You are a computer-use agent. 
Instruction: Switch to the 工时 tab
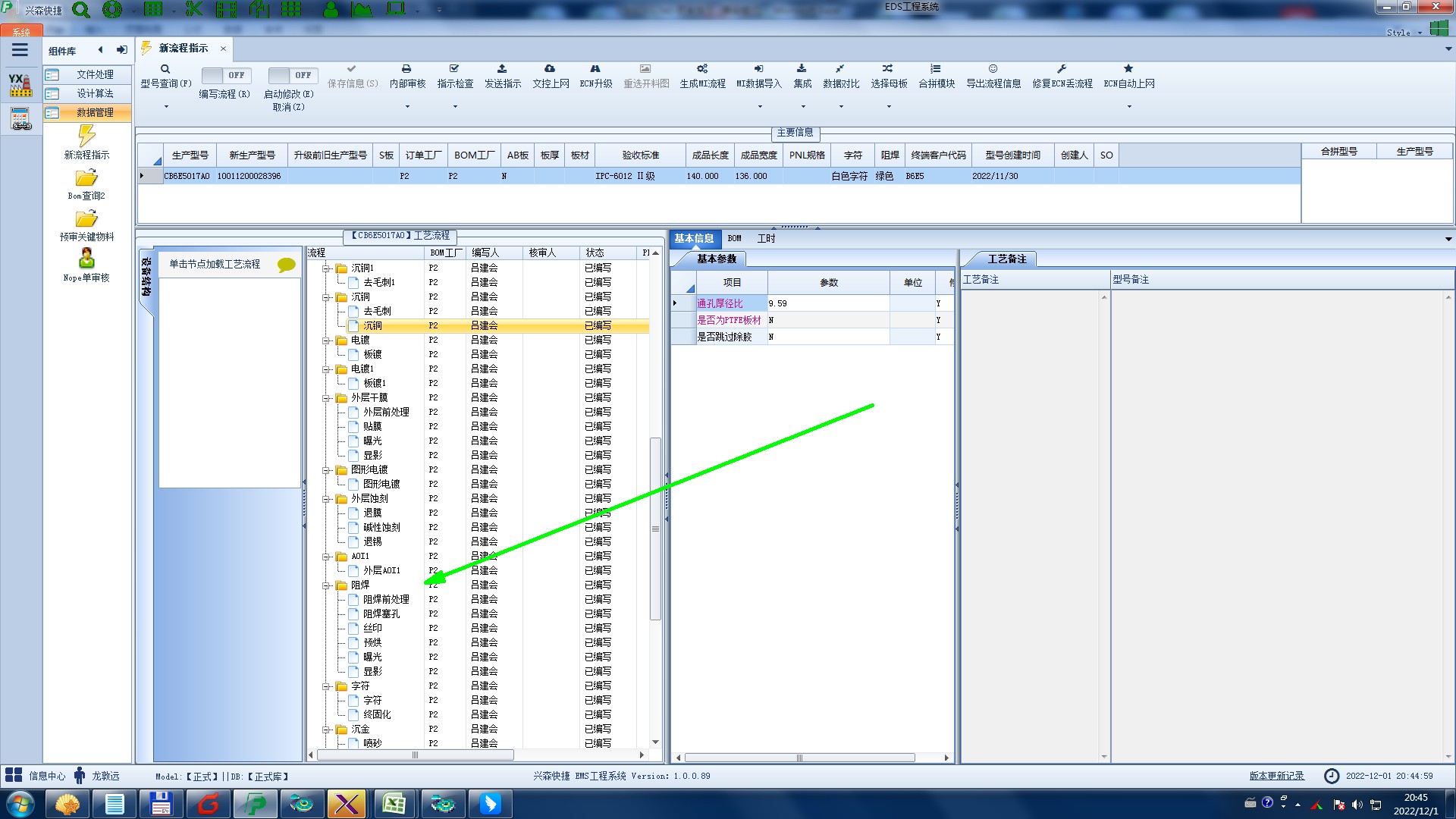click(x=766, y=238)
